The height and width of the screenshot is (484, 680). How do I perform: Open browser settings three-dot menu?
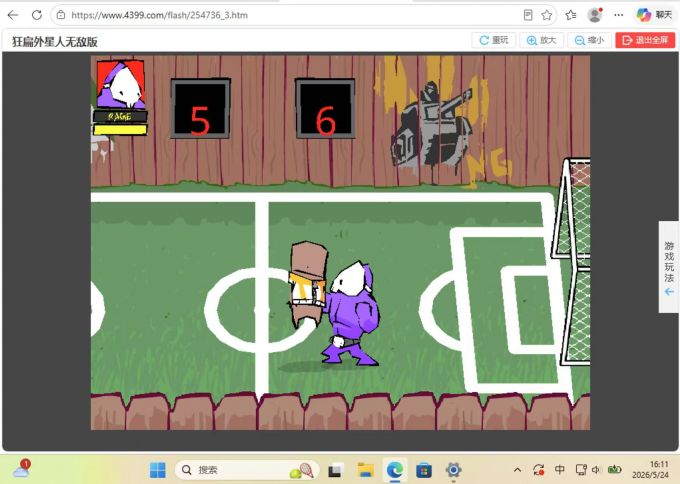click(x=619, y=15)
